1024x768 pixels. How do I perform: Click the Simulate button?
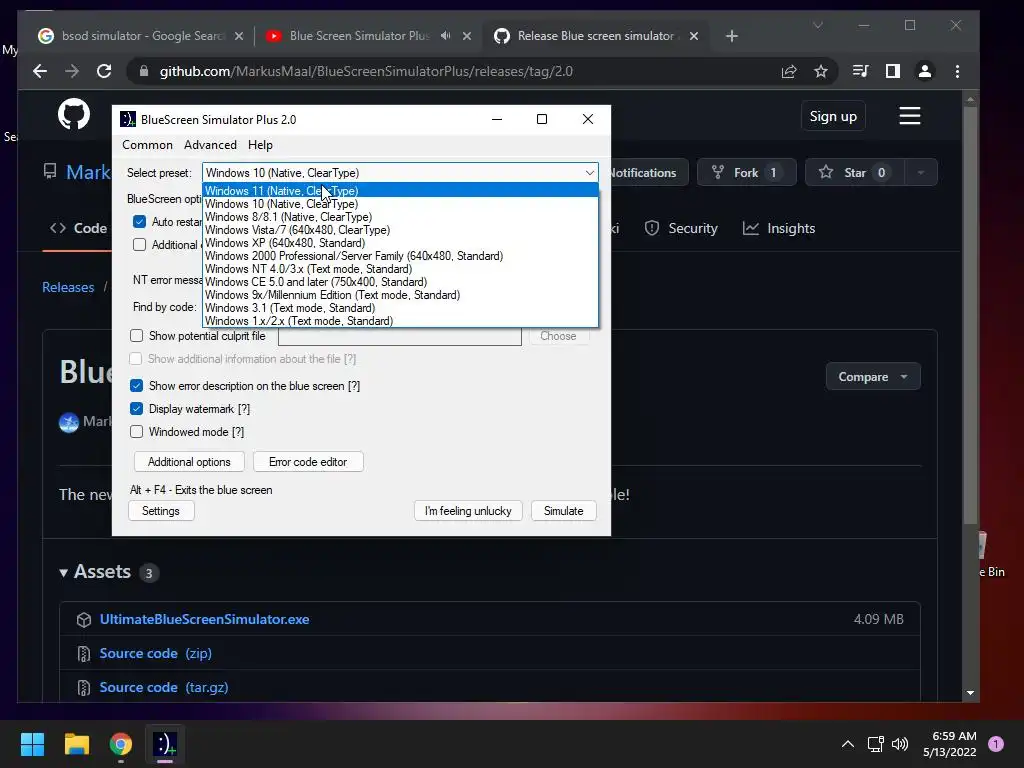point(564,511)
